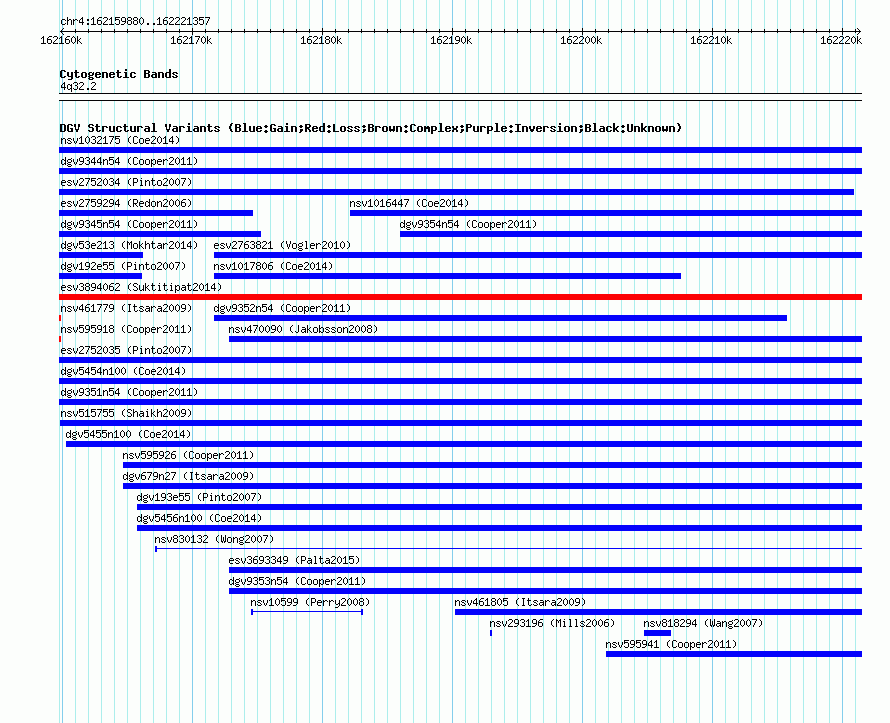890x723 pixels.
Task: Select esv2763821 (Vogler2010) label
Action: point(282,245)
